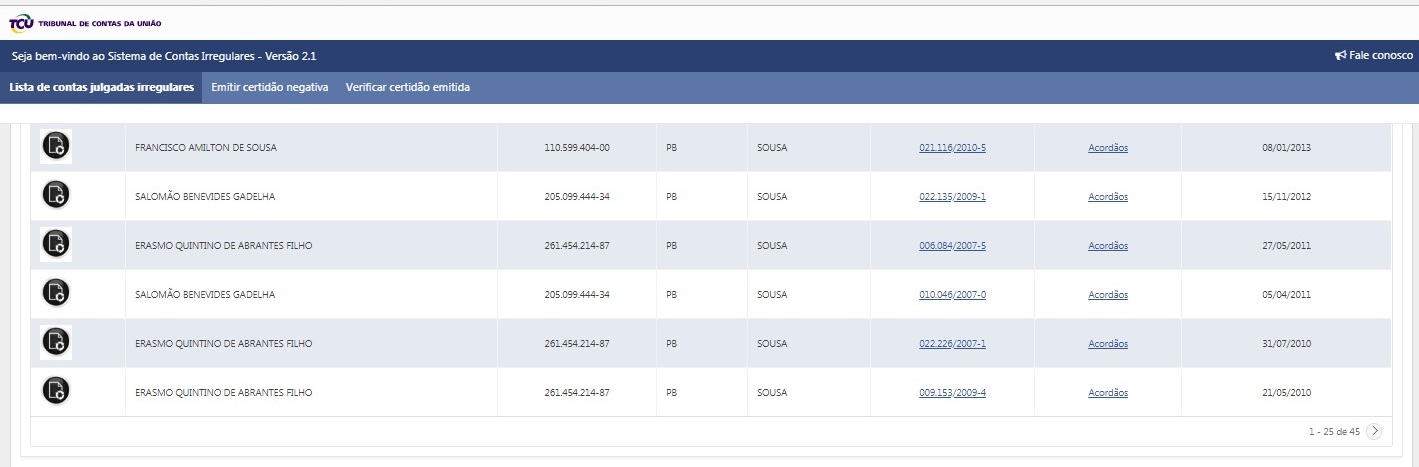Open document icon in row dated 27/05/2011
Image resolution: width=1419 pixels, height=467 pixels.
(56, 245)
